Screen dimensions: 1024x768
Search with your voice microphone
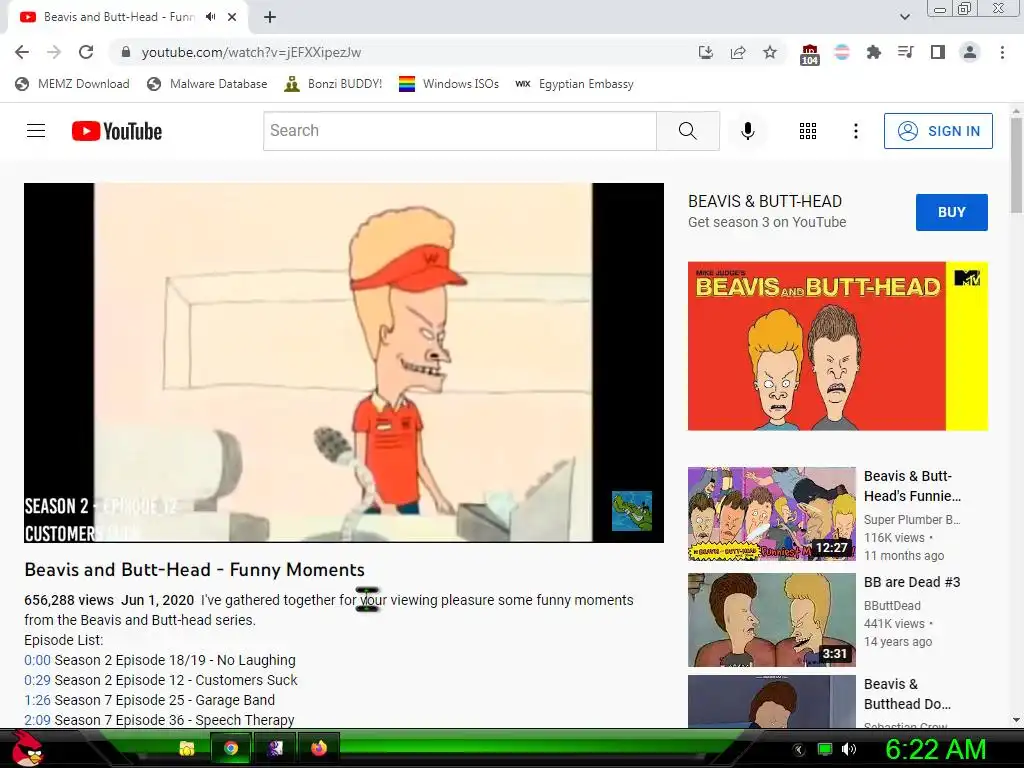click(x=748, y=131)
